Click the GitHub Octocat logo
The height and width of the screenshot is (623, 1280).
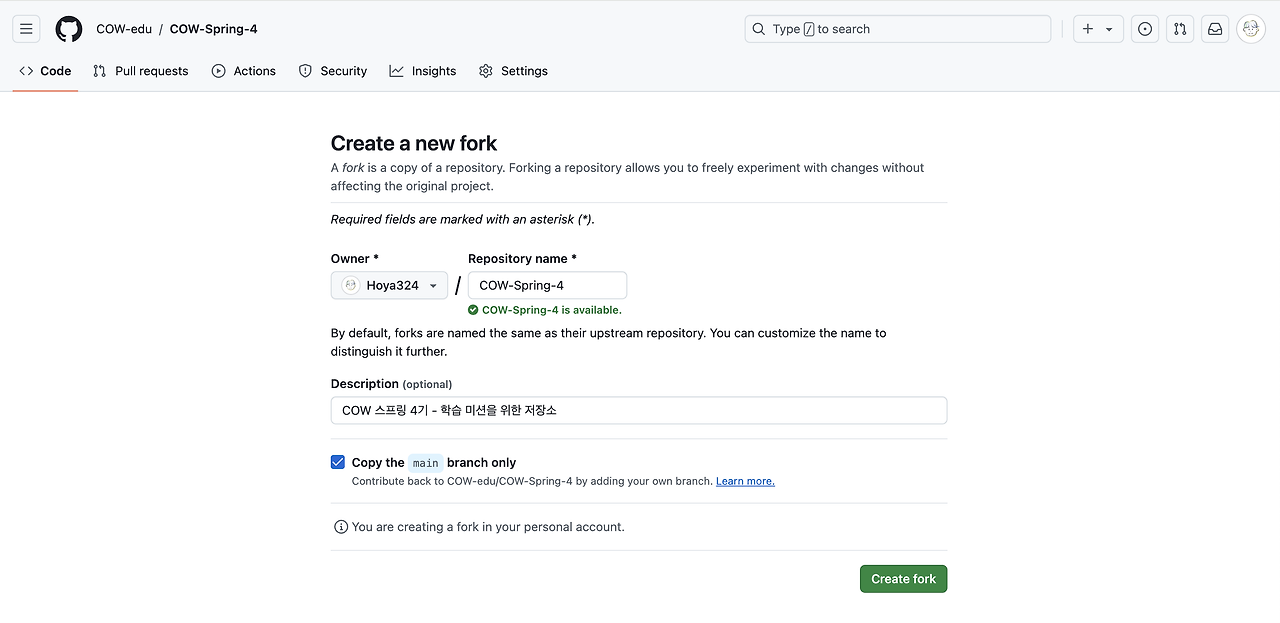point(69,29)
